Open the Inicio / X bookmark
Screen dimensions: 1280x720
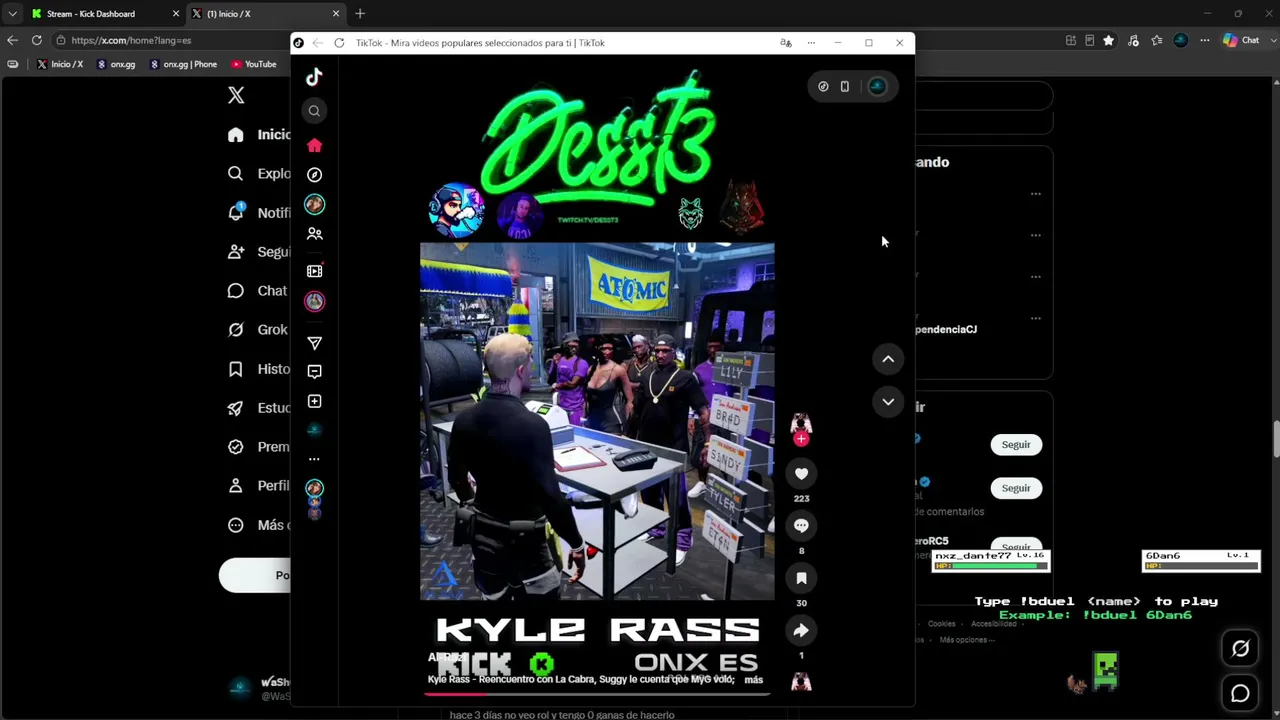click(x=60, y=64)
